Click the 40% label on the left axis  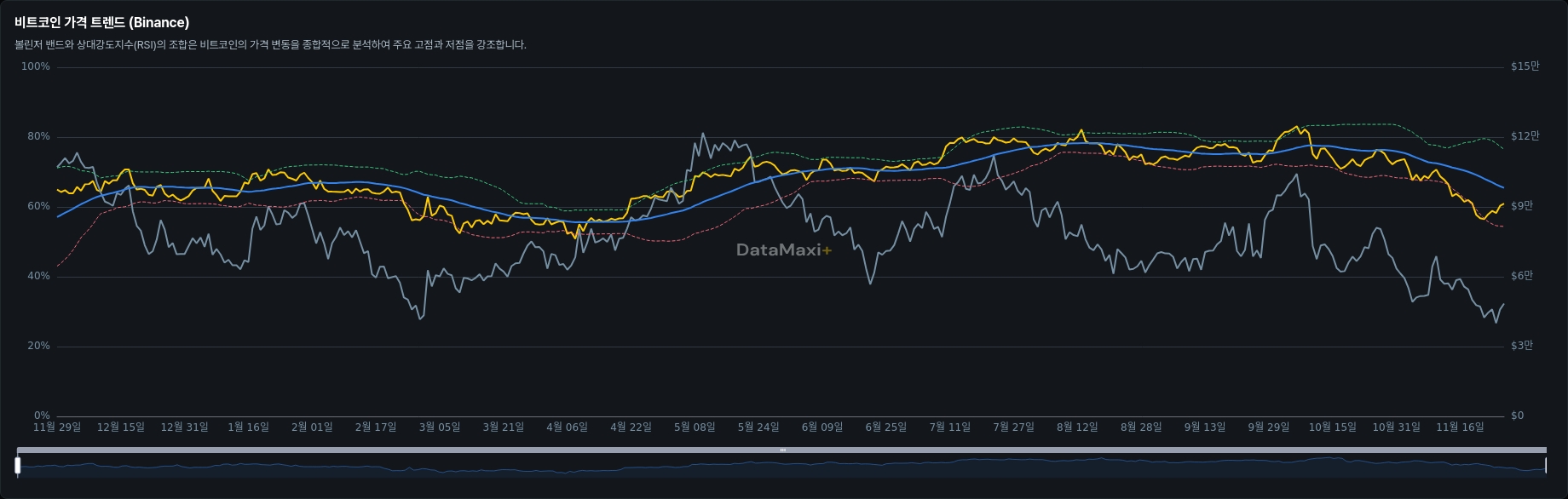pyautogui.click(x=38, y=276)
